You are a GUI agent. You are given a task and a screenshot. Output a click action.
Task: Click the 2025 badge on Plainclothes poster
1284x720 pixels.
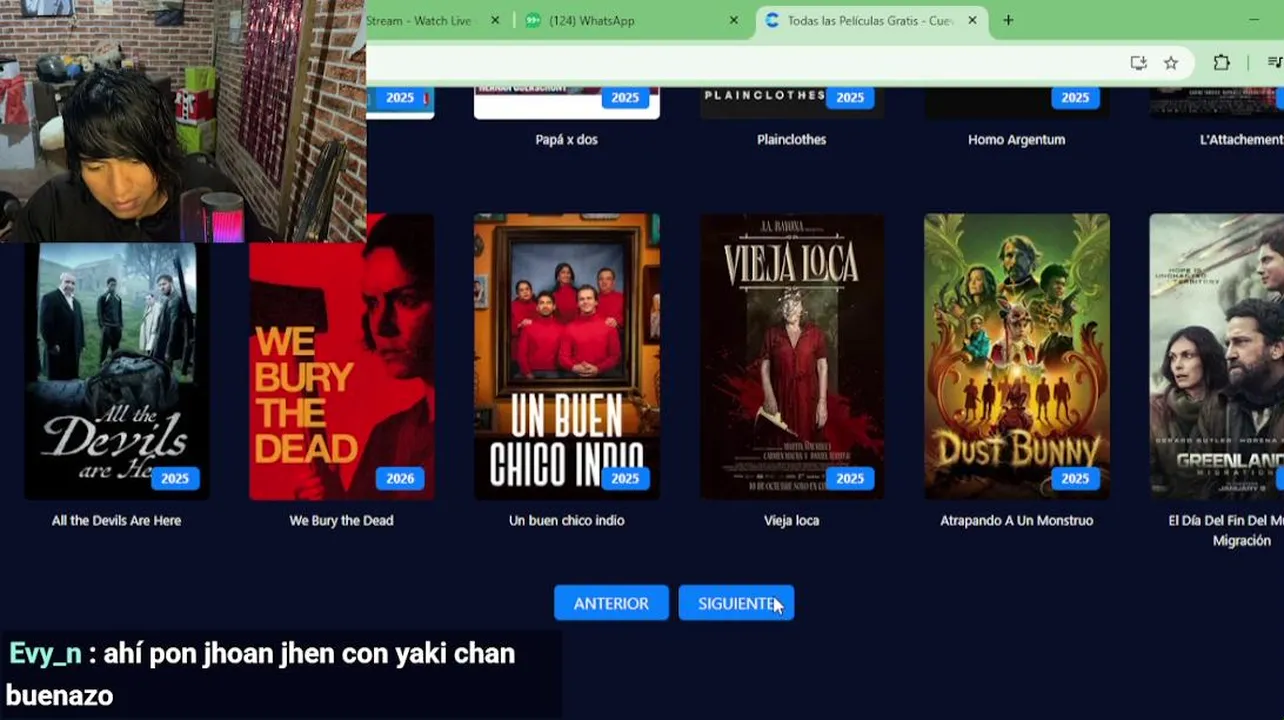[850, 97]
